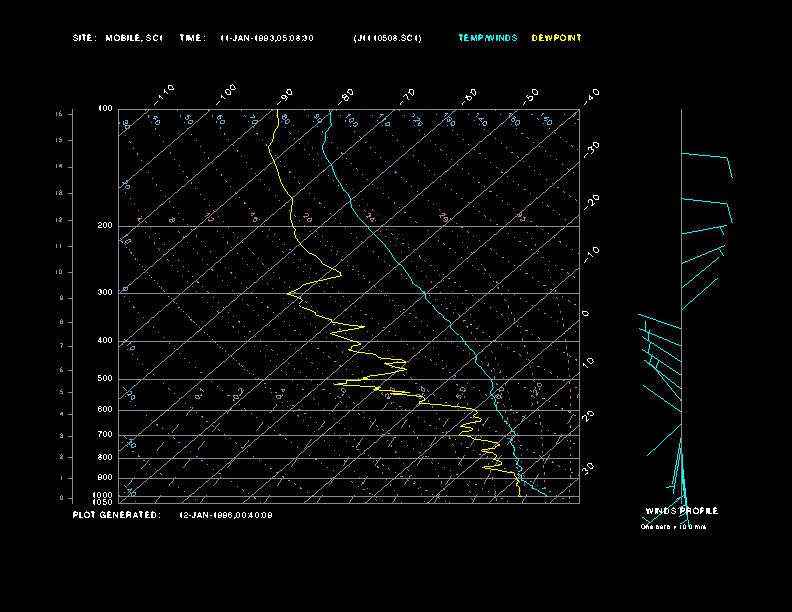The image size is (792, 612).
Task: Click the 30 isotherm label on right edge
Action: pos(588,468)
